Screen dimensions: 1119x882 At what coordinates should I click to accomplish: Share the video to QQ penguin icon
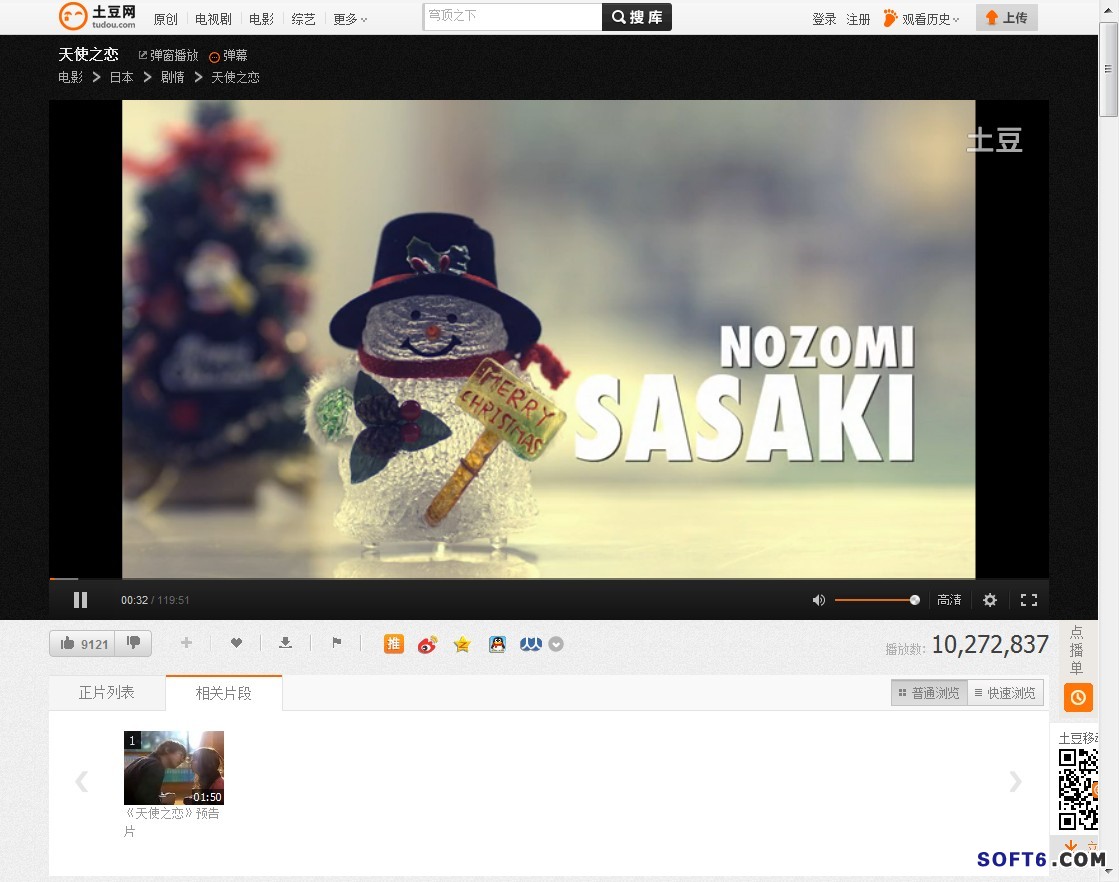[497, 644]
